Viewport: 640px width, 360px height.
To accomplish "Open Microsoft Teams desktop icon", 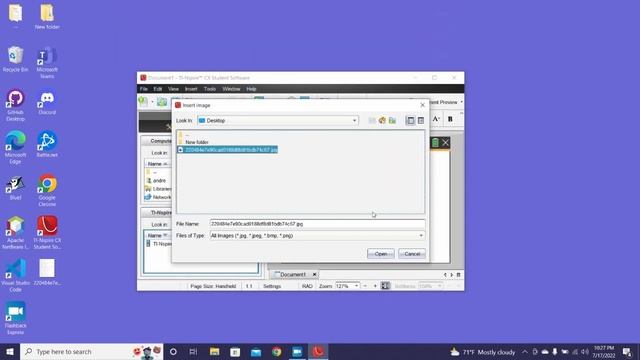I will coord(47,62).
